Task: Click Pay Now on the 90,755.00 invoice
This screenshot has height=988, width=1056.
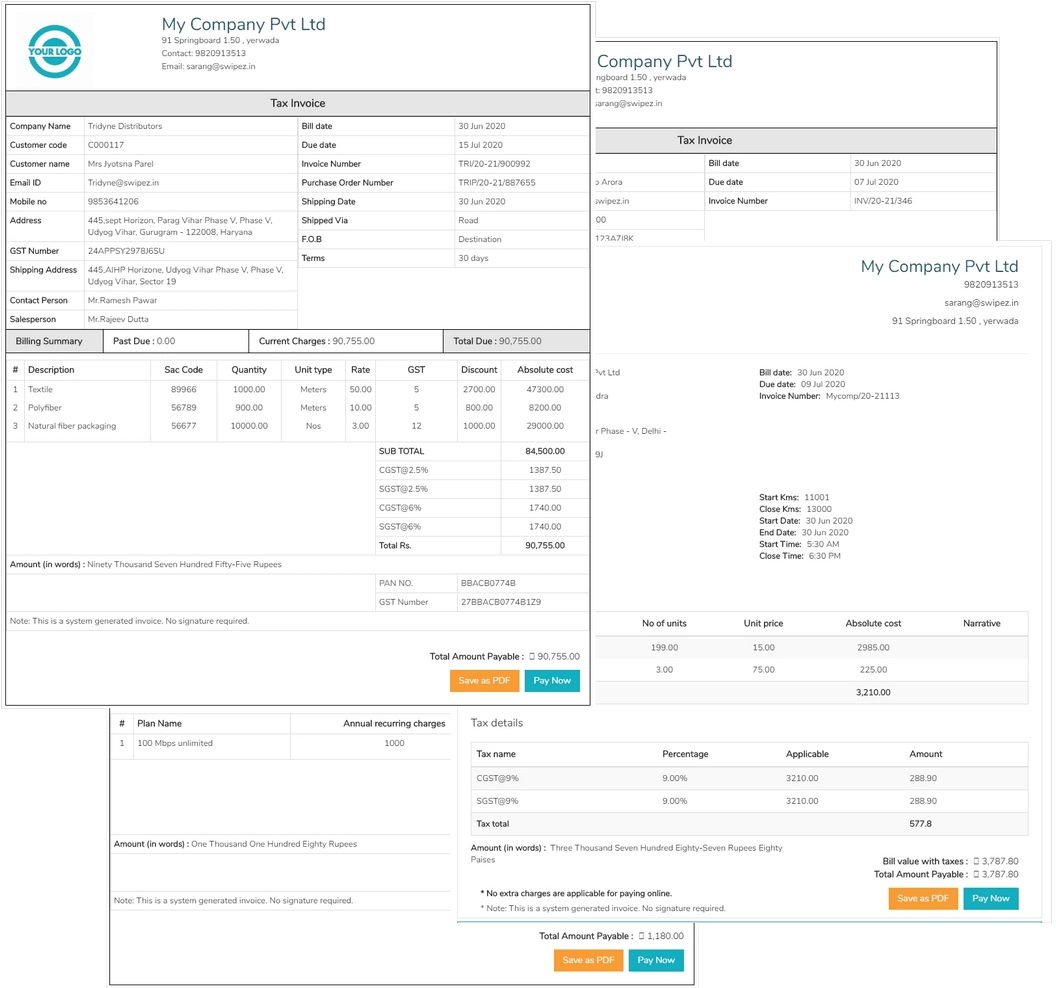Action: pos(552,679)
